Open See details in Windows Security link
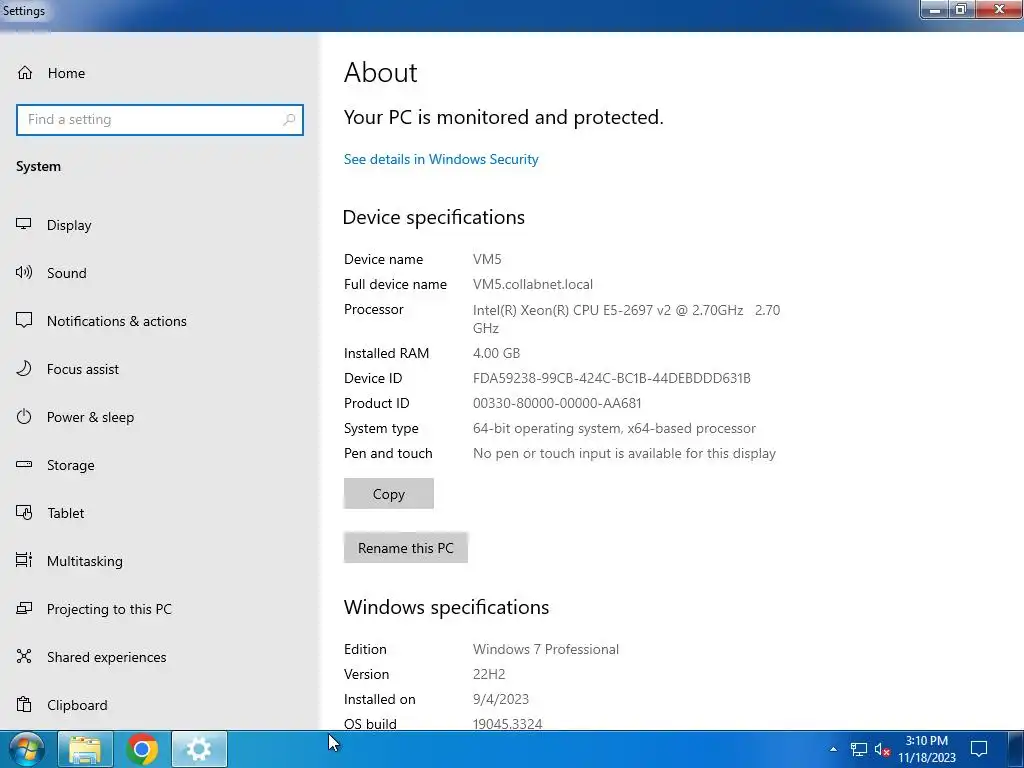Viewport: 1024px width, 768px height. point(441,159)
